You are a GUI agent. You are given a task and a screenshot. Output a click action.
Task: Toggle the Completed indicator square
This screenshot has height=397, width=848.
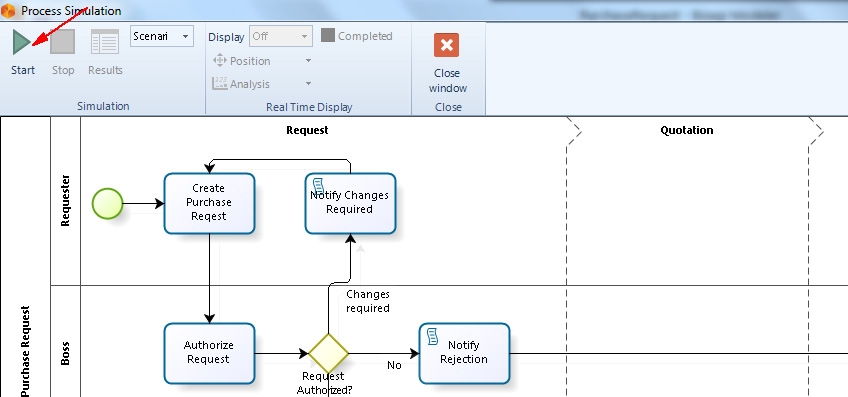[x=328, y=36]
